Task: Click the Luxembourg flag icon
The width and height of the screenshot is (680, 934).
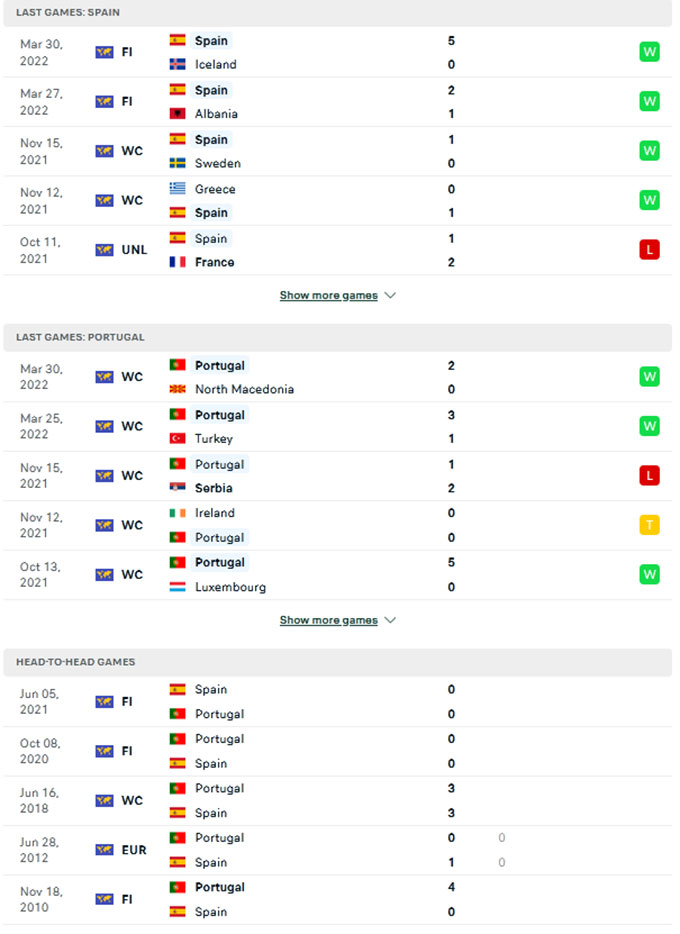Action: [177, 587]
